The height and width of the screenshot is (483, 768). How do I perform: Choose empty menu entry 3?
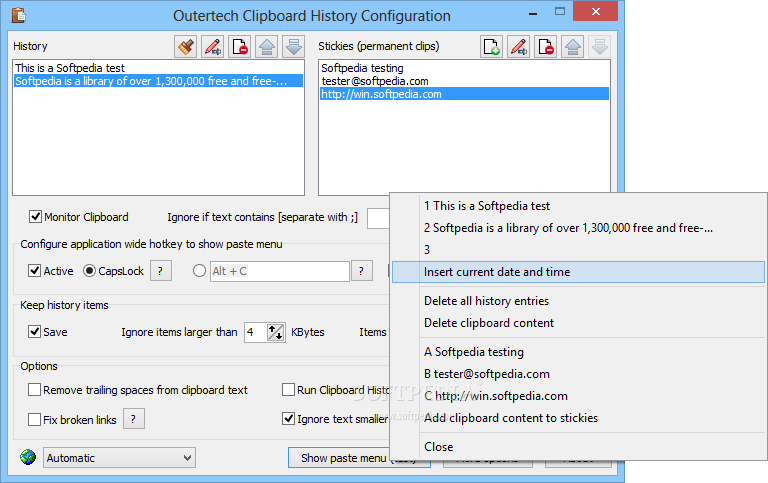click(x=578, y=250)
